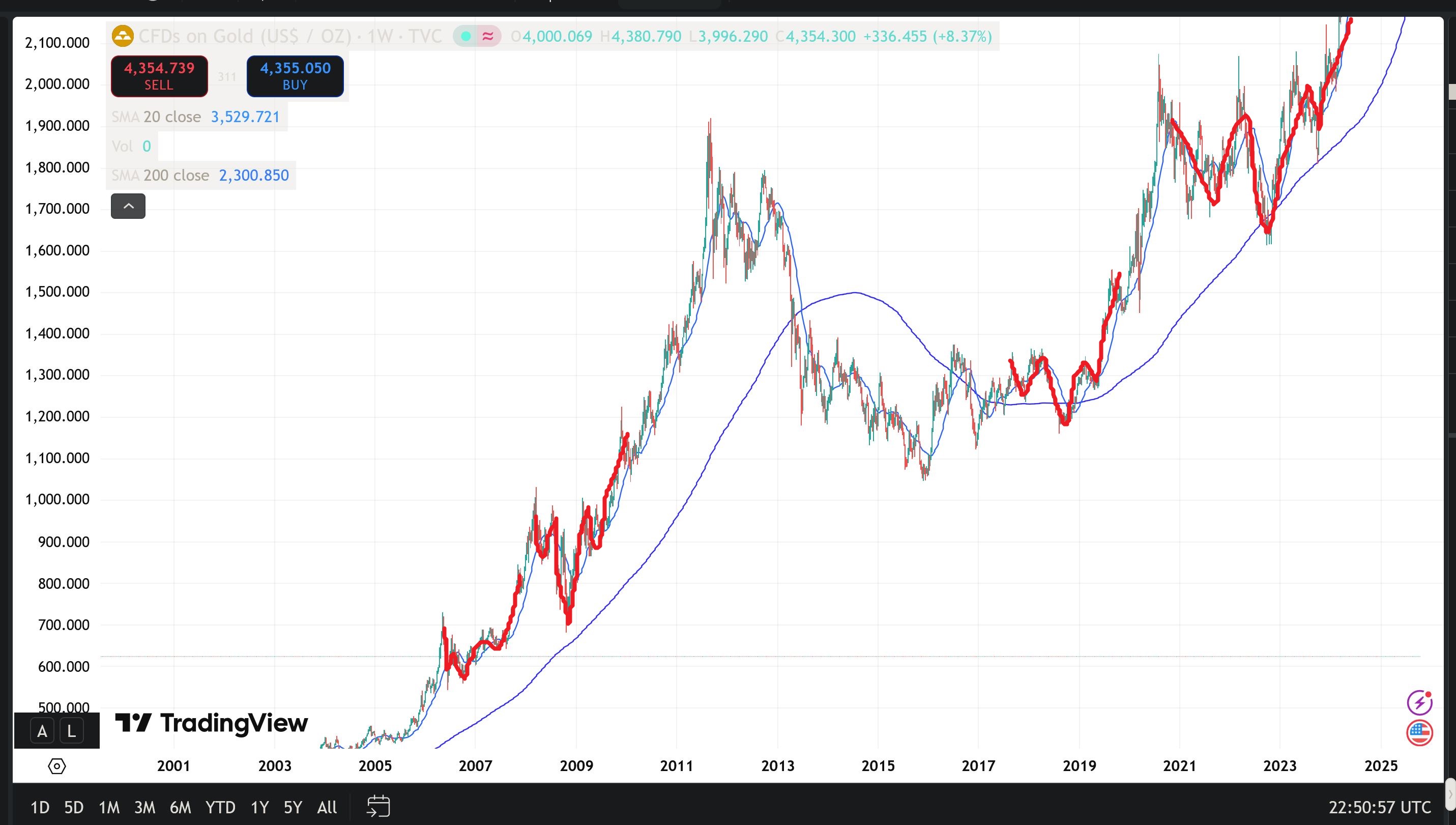The width and height of the screenshot is (1456, 825).
Task: Select the 1Y time range
Action: (x=259, y=807)
